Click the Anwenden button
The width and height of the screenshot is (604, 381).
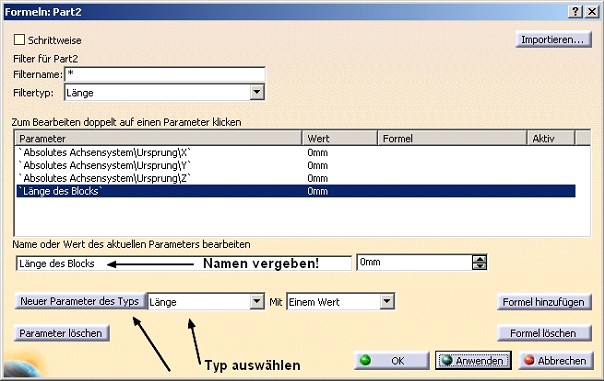[x=473, y=361]
